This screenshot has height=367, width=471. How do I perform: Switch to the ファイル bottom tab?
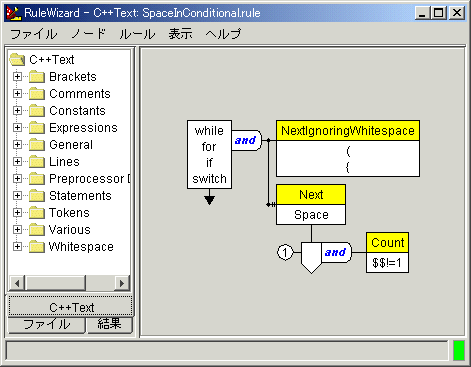pyautogui.click(x=46, y=324)
